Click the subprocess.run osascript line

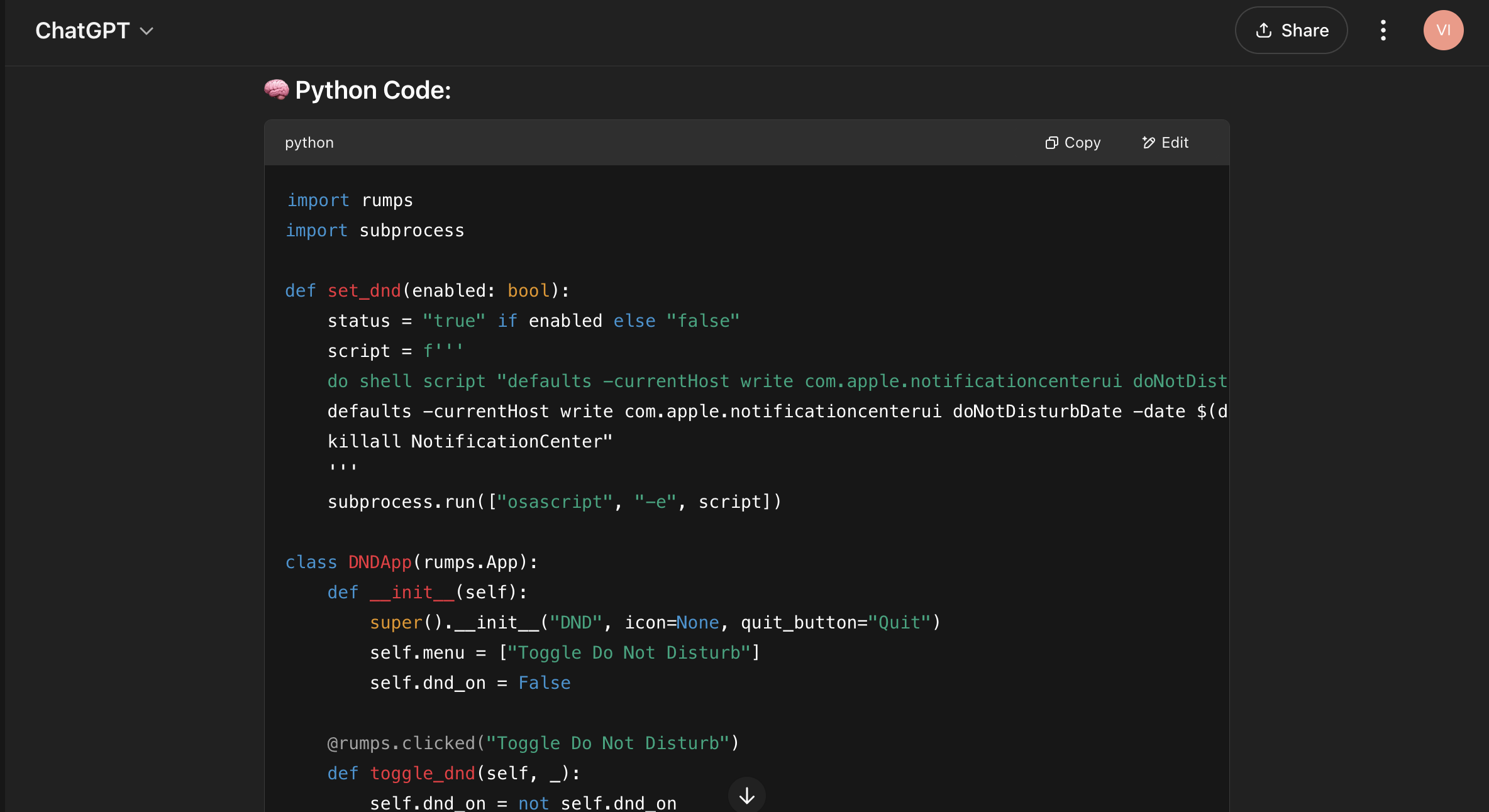pos(553,502)
